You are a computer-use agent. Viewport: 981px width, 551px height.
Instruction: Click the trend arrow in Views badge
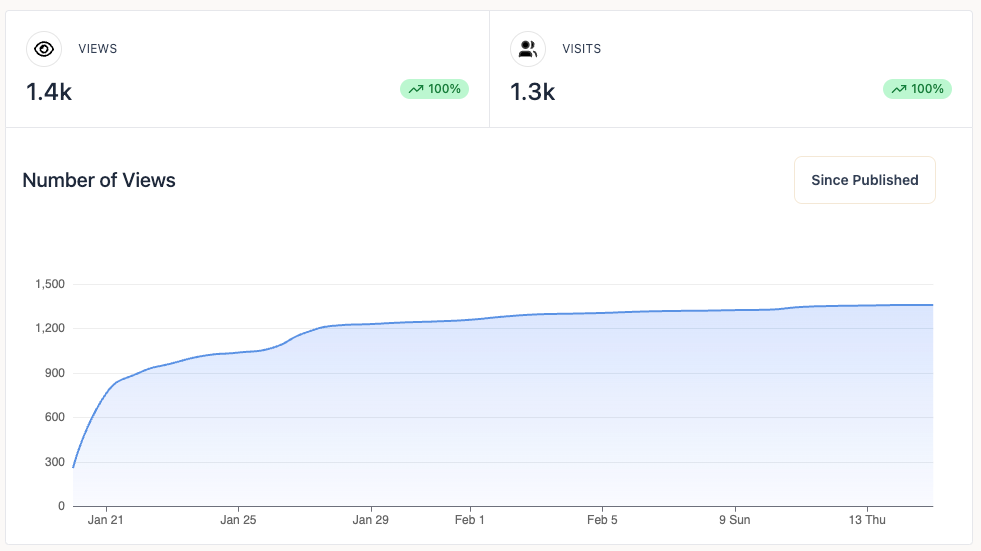415,89
